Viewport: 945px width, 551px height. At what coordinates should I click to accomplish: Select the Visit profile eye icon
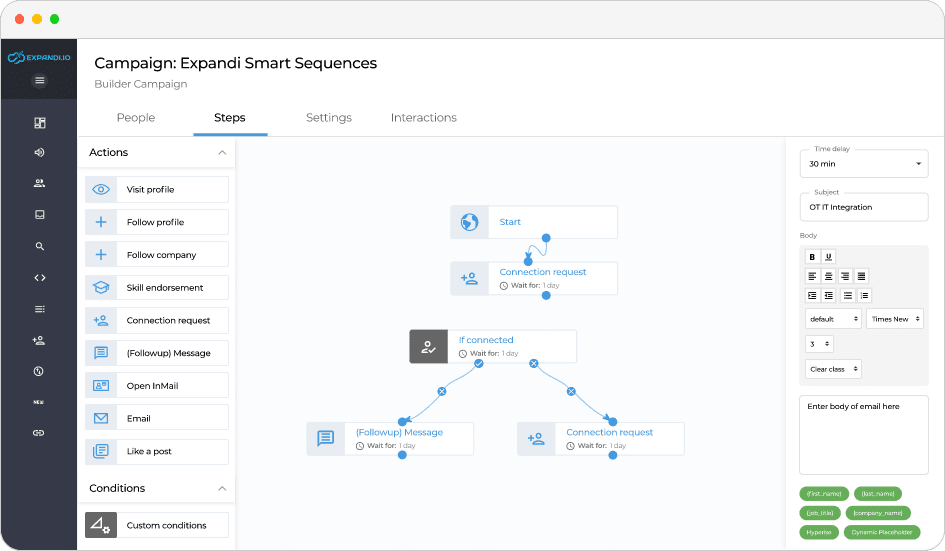click(x=101, y=189)
